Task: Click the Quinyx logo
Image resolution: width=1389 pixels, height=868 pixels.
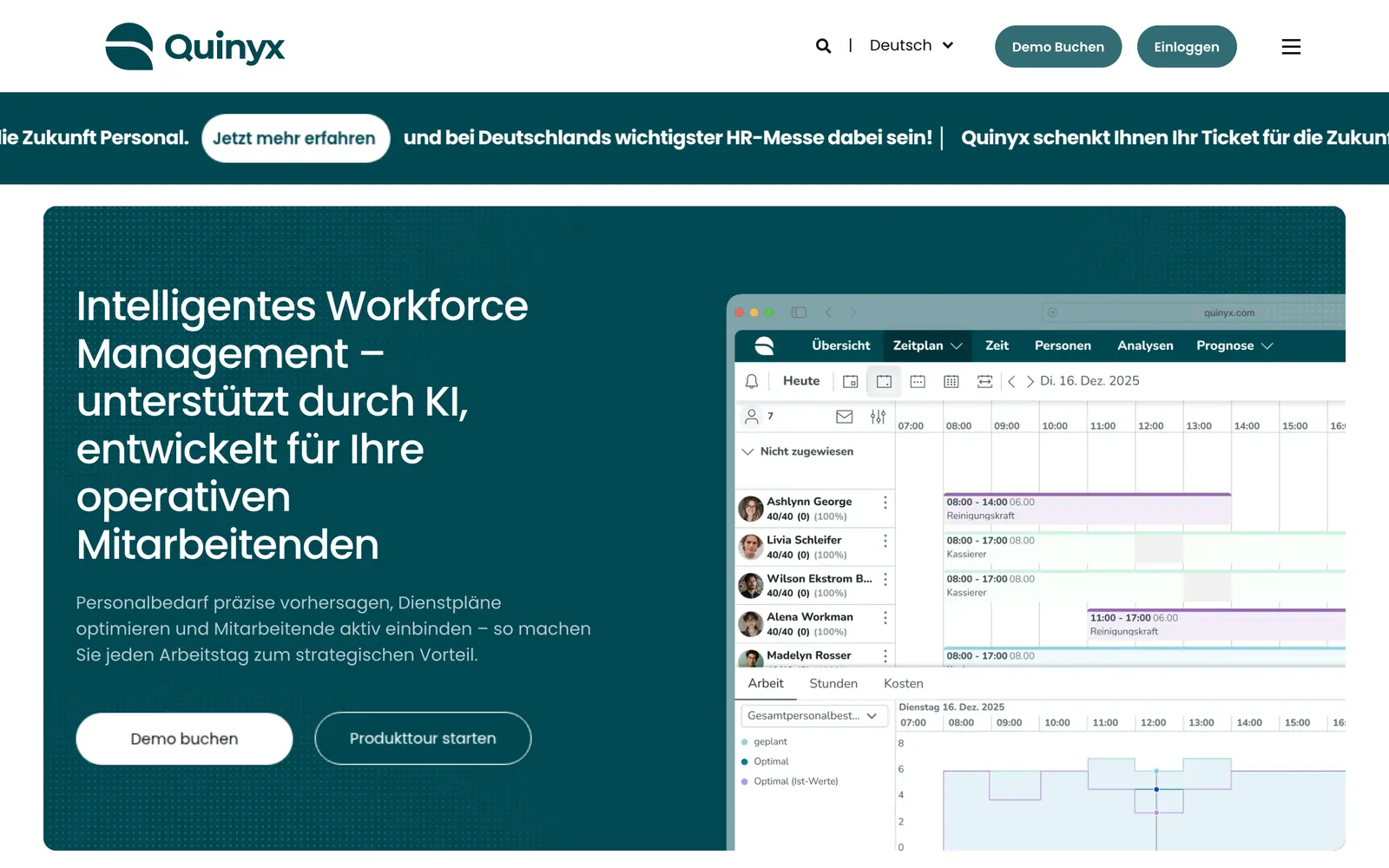Action: click(x=195, y=46)
